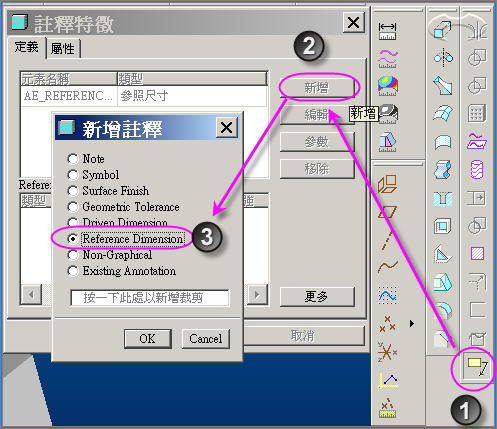
Task: Click the Cancel button in 新增註釋 dialog
Action: [x=206, y=339]
